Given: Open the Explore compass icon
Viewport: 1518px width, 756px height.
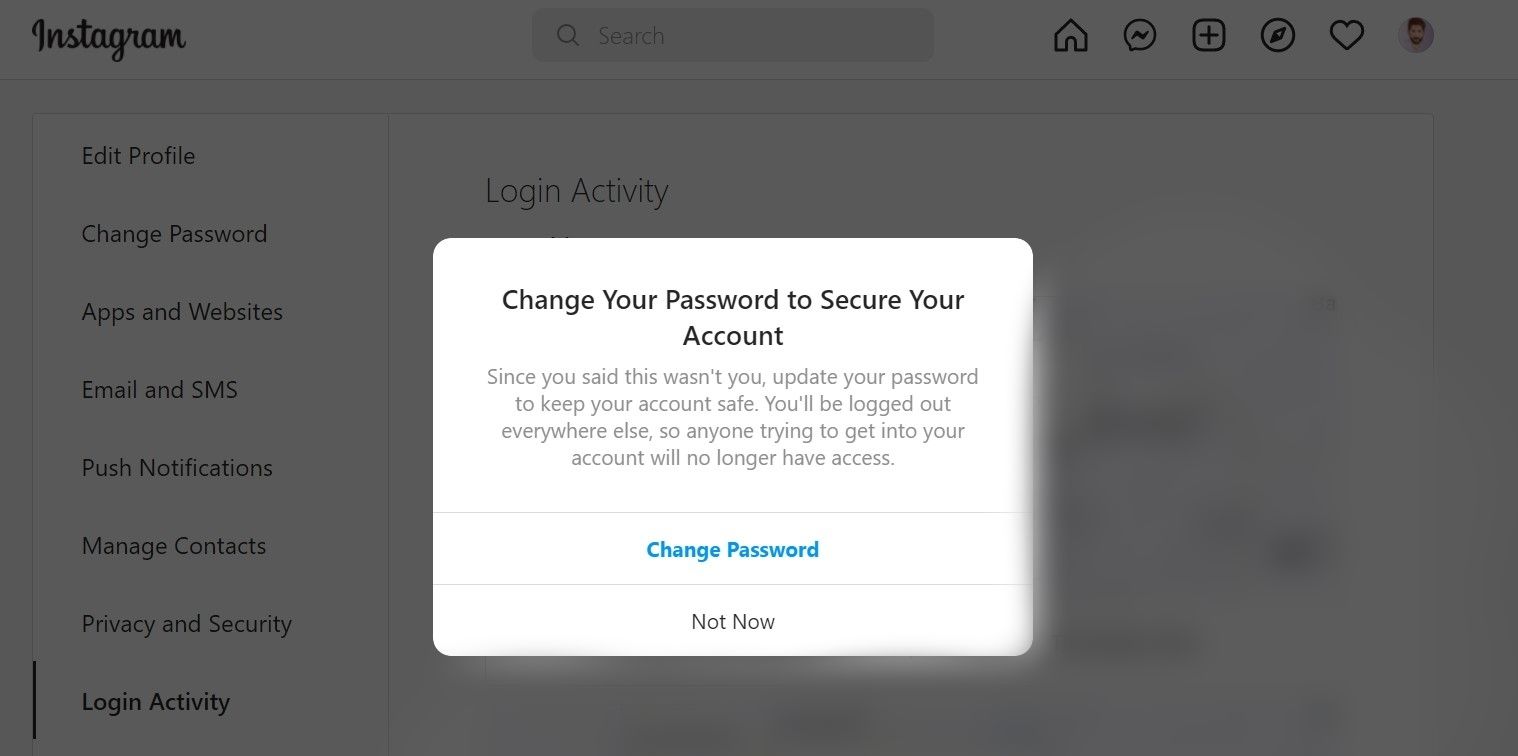Looking at the screenshot, I should (x=1278, y=36).
